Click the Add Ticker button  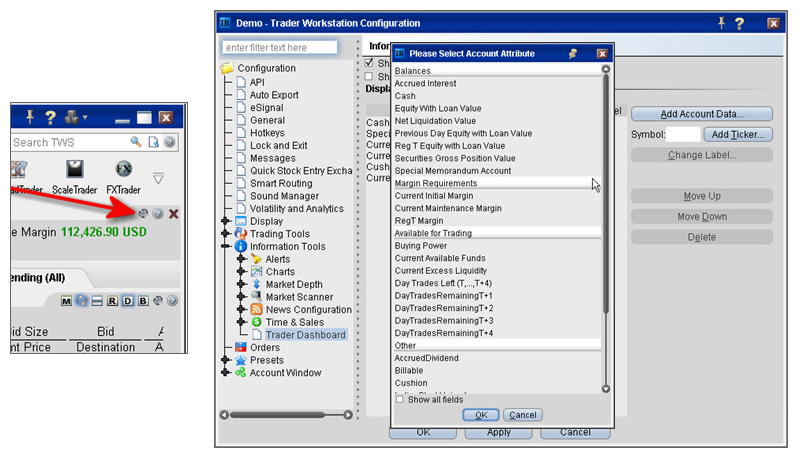coord(738,134)
